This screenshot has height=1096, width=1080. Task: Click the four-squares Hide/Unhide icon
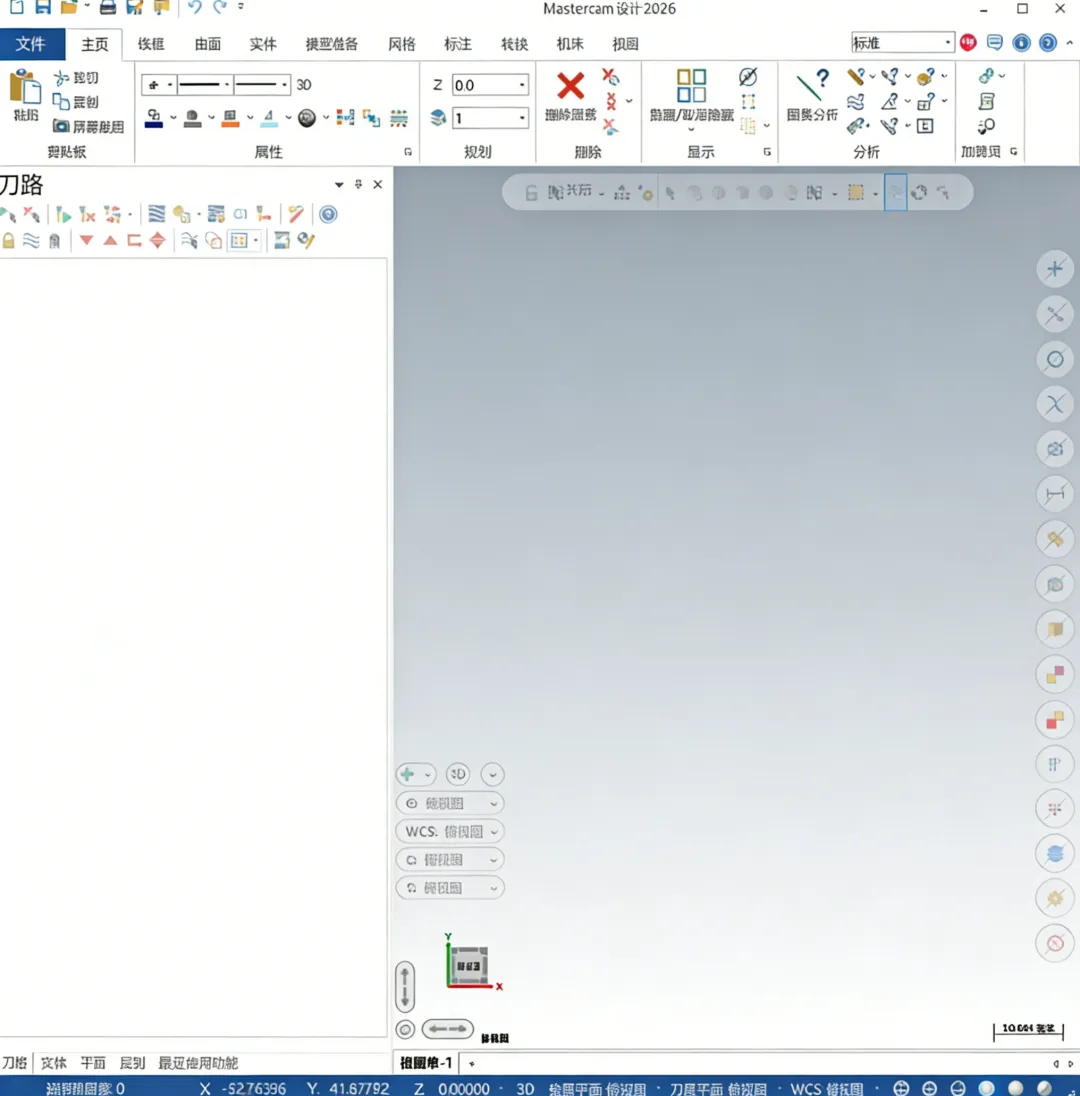point(691,85)
